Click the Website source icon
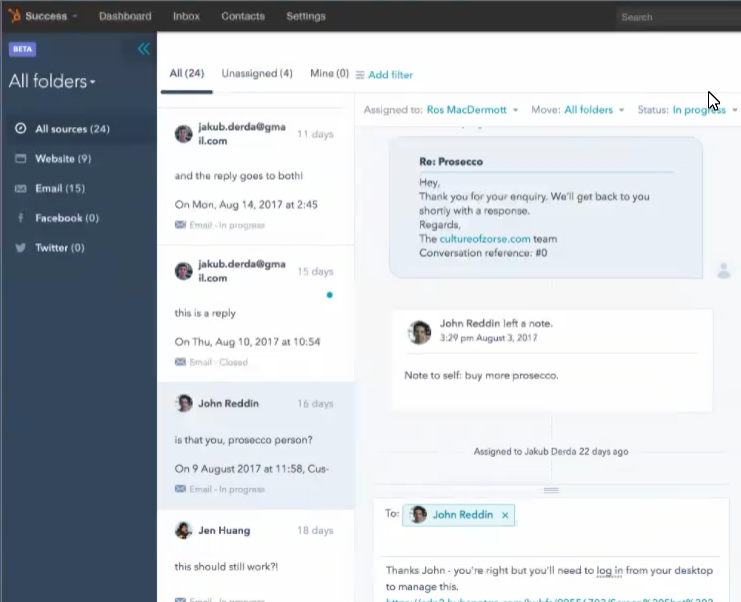 tap(20, 159)
